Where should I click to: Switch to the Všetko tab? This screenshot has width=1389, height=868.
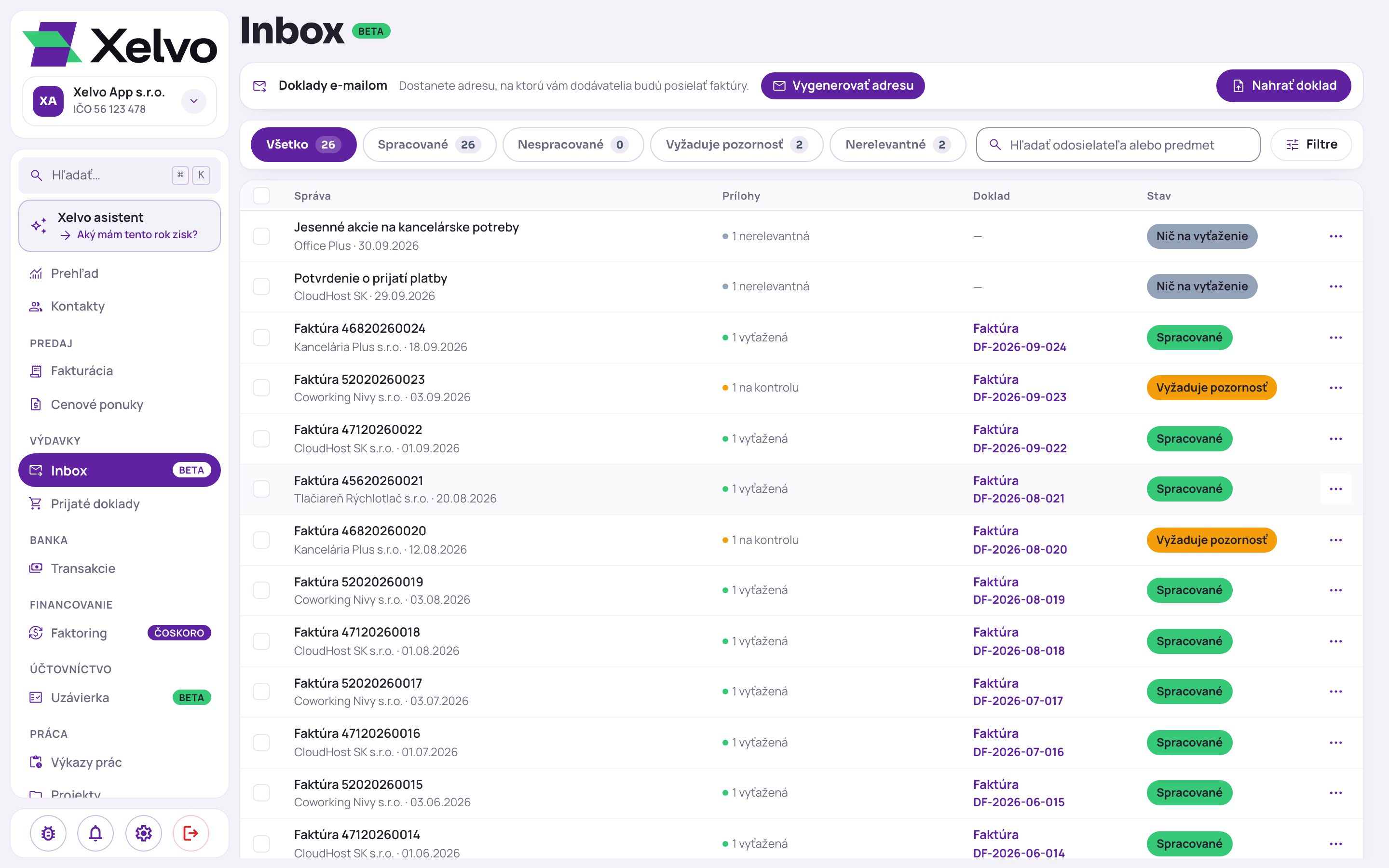[x=303, y=145]
